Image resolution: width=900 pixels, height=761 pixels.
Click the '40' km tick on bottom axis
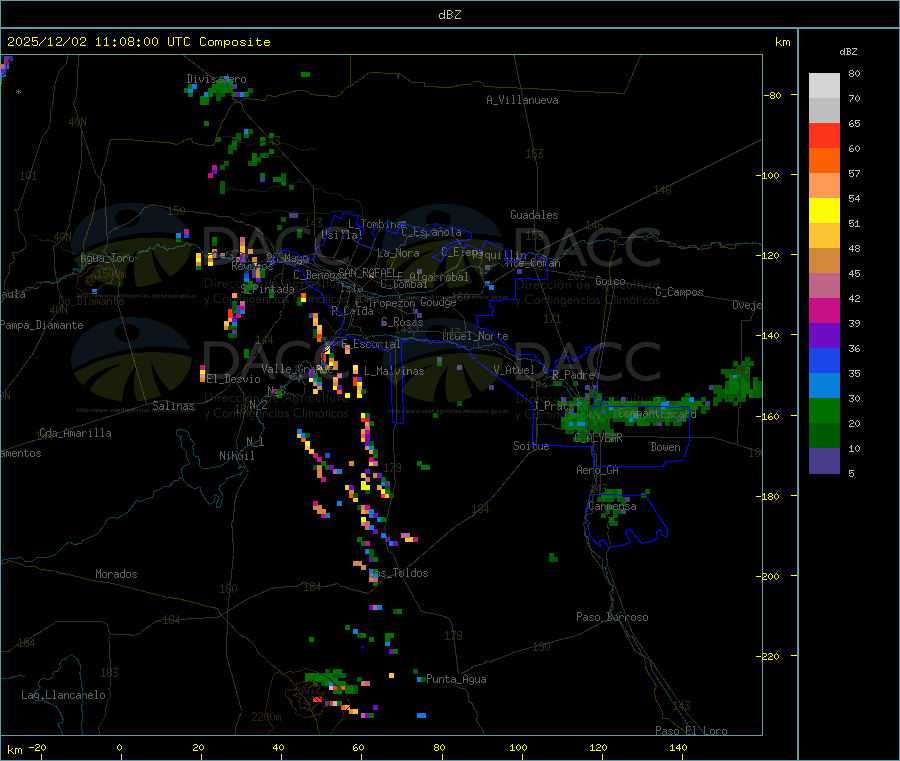click(278, 747)
